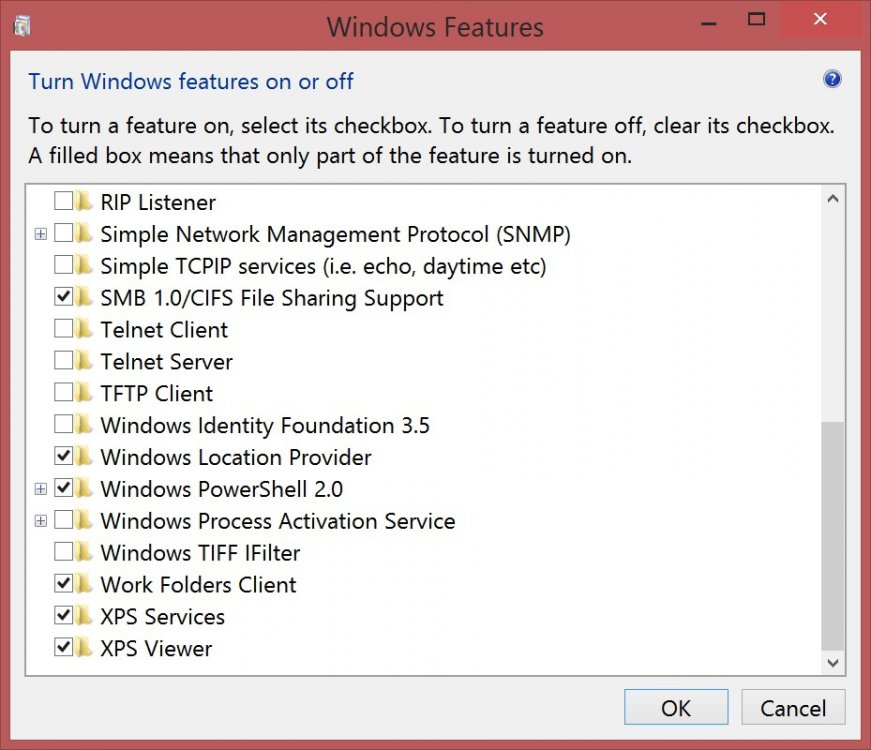Check Windows Identity Foundation 3.5 checkbox
This screenshot has width=871, height=750.
(x=63, y=424)
